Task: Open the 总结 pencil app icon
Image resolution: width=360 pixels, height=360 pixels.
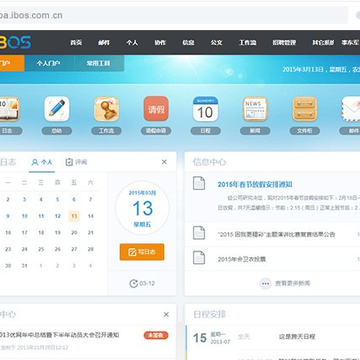Action: pos(57,109)
